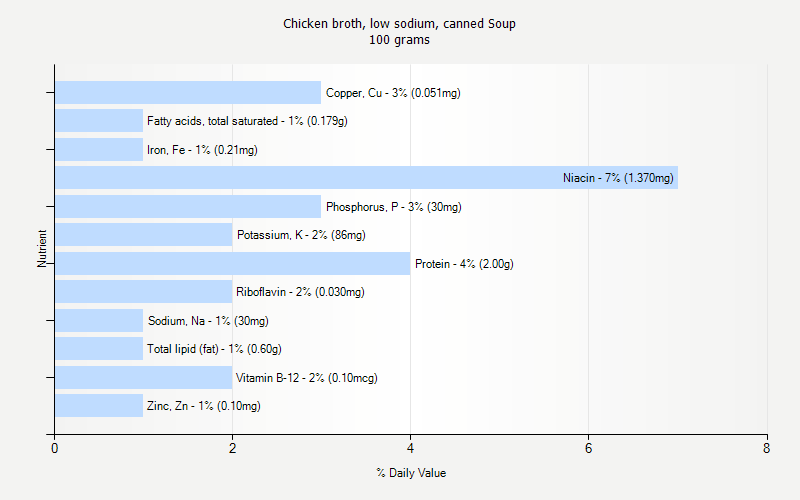The width and height of the screenshot is (800, 500).
Task: Click the Iron, Fe bar
Action: tap(99, 150)
